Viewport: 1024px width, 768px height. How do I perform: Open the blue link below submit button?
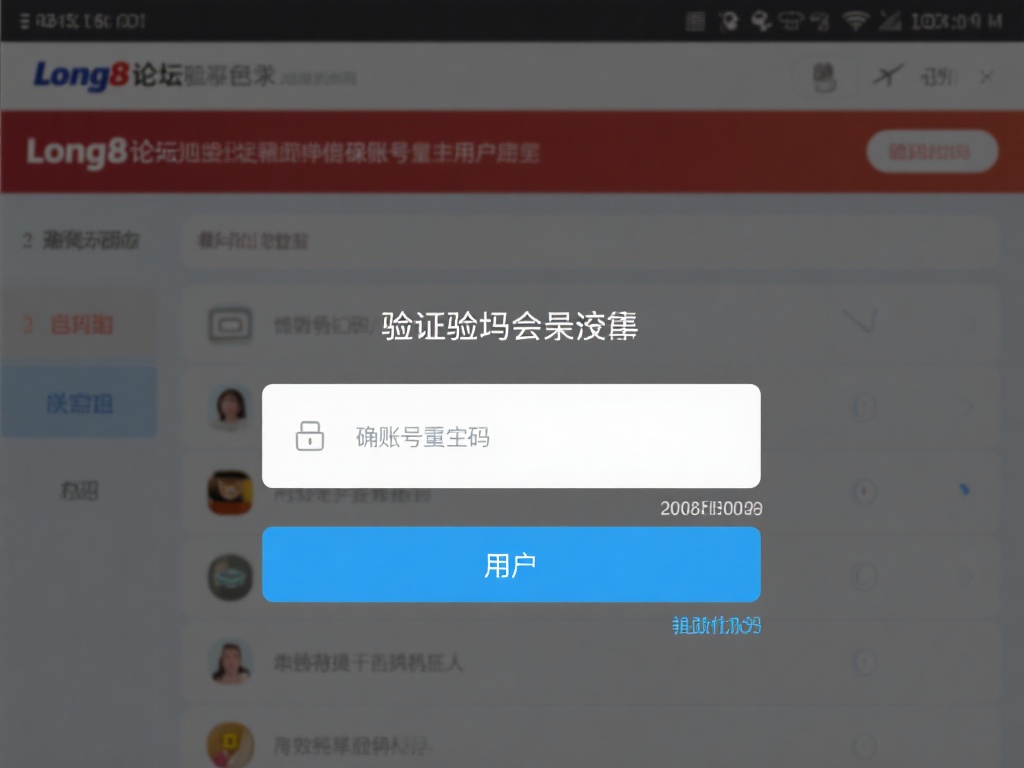tap(716, 626)
